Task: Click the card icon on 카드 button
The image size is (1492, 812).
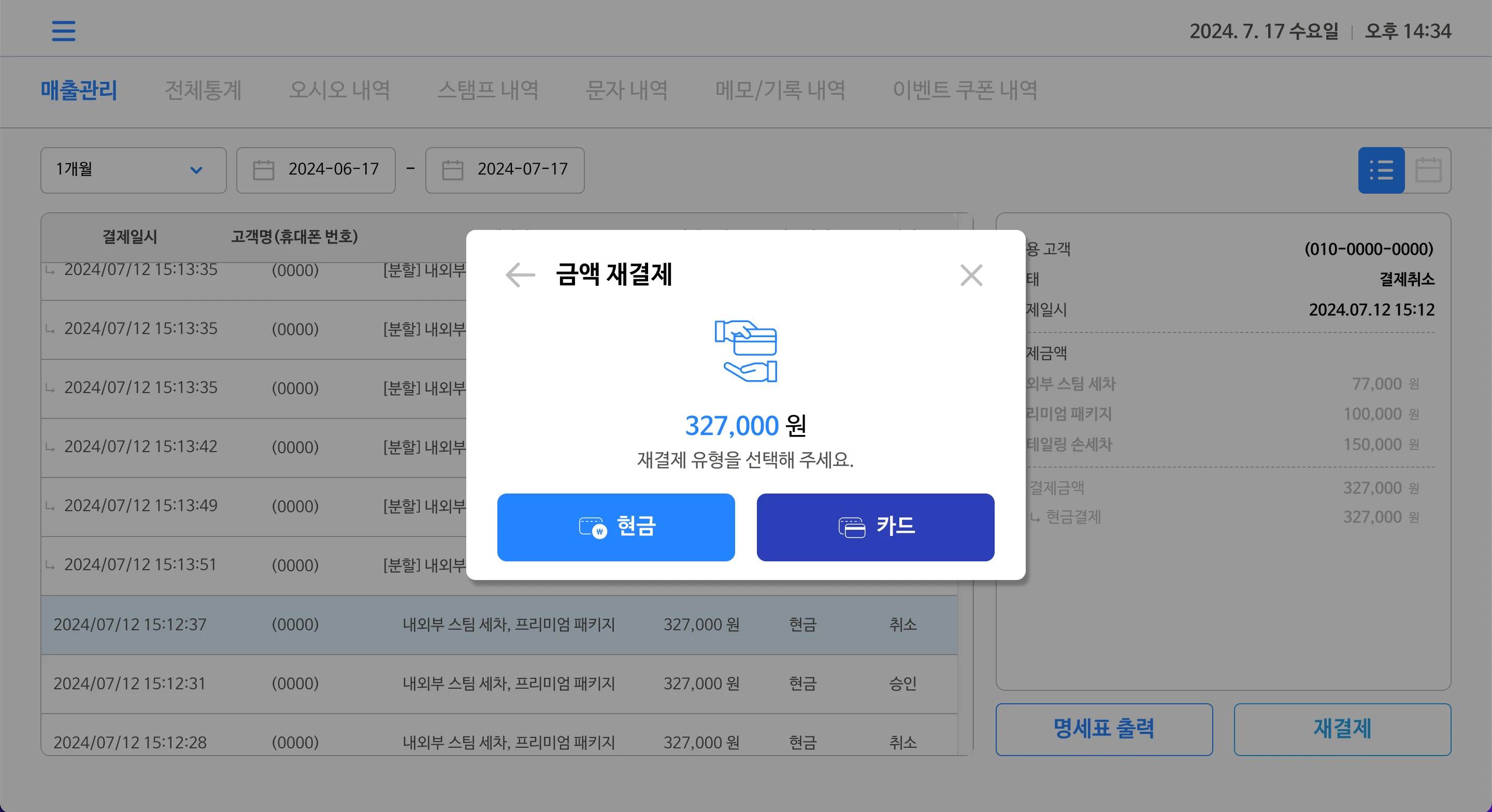Action: 851,527
